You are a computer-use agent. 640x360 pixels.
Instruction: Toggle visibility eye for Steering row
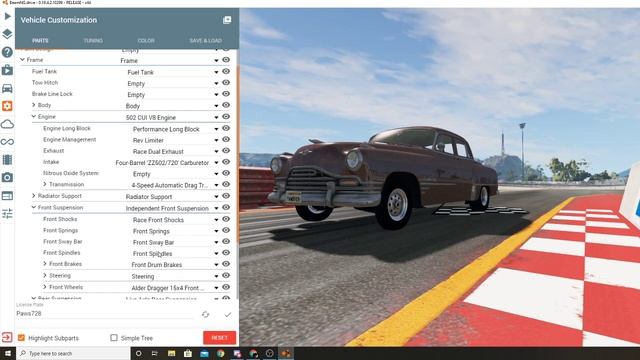[226, 276]
